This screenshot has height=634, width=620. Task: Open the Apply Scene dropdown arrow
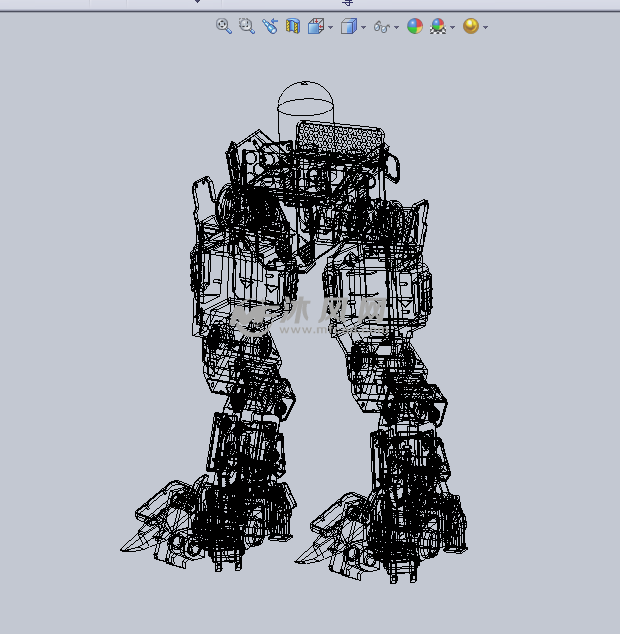pos(453,27)
